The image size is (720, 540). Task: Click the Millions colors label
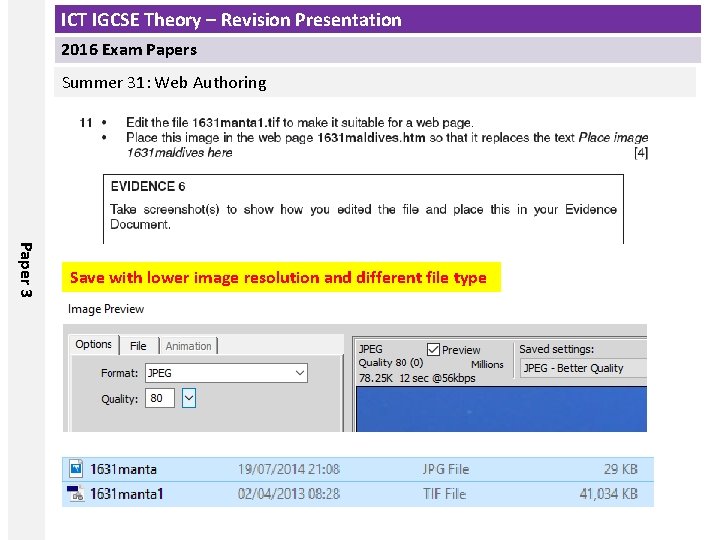487,365
